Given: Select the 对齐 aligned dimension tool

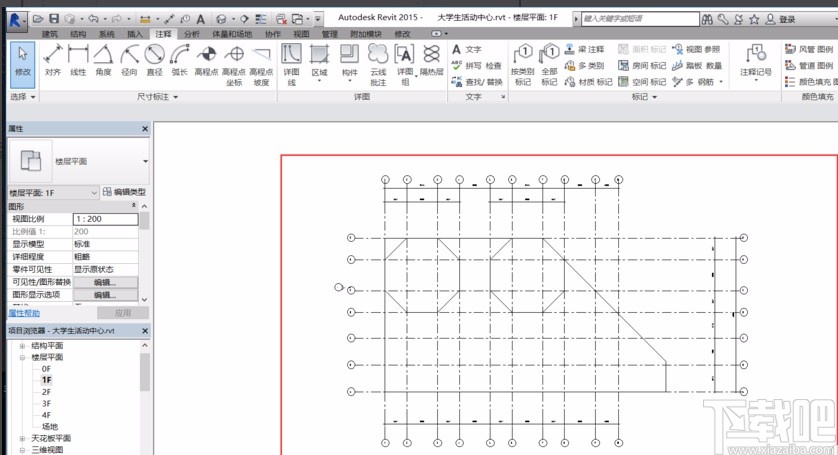Looking at the screenshot, I should coord(52,60).
